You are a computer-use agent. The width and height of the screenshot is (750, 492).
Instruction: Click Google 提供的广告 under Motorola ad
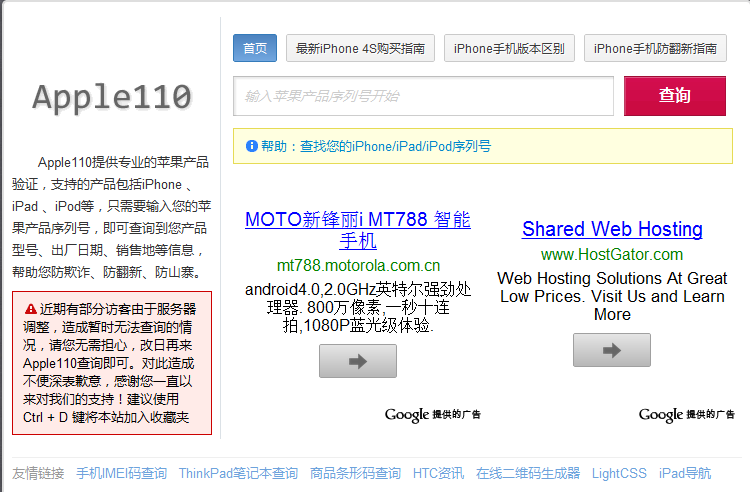(x=432, y=415)
